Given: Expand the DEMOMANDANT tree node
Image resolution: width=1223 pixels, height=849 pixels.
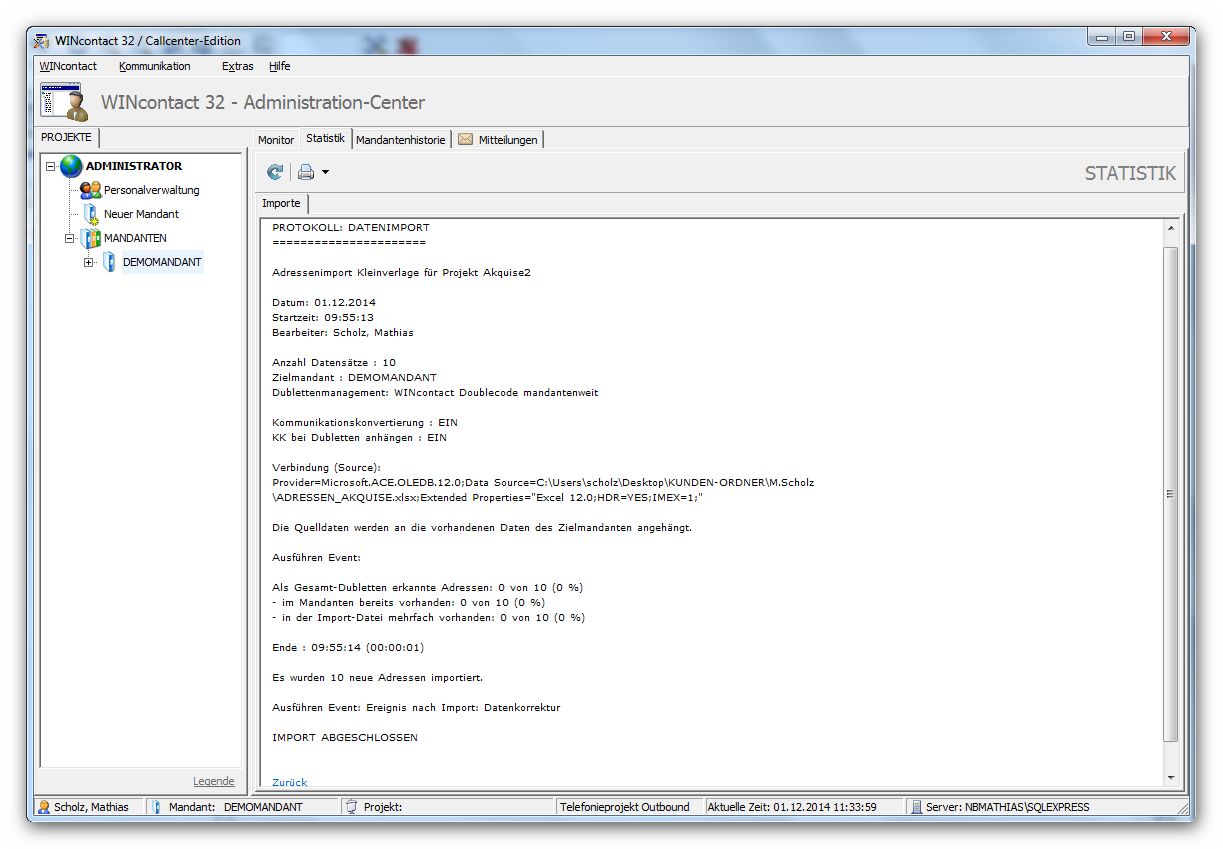Looking at the screenshot, I should [x=89, y=262].
